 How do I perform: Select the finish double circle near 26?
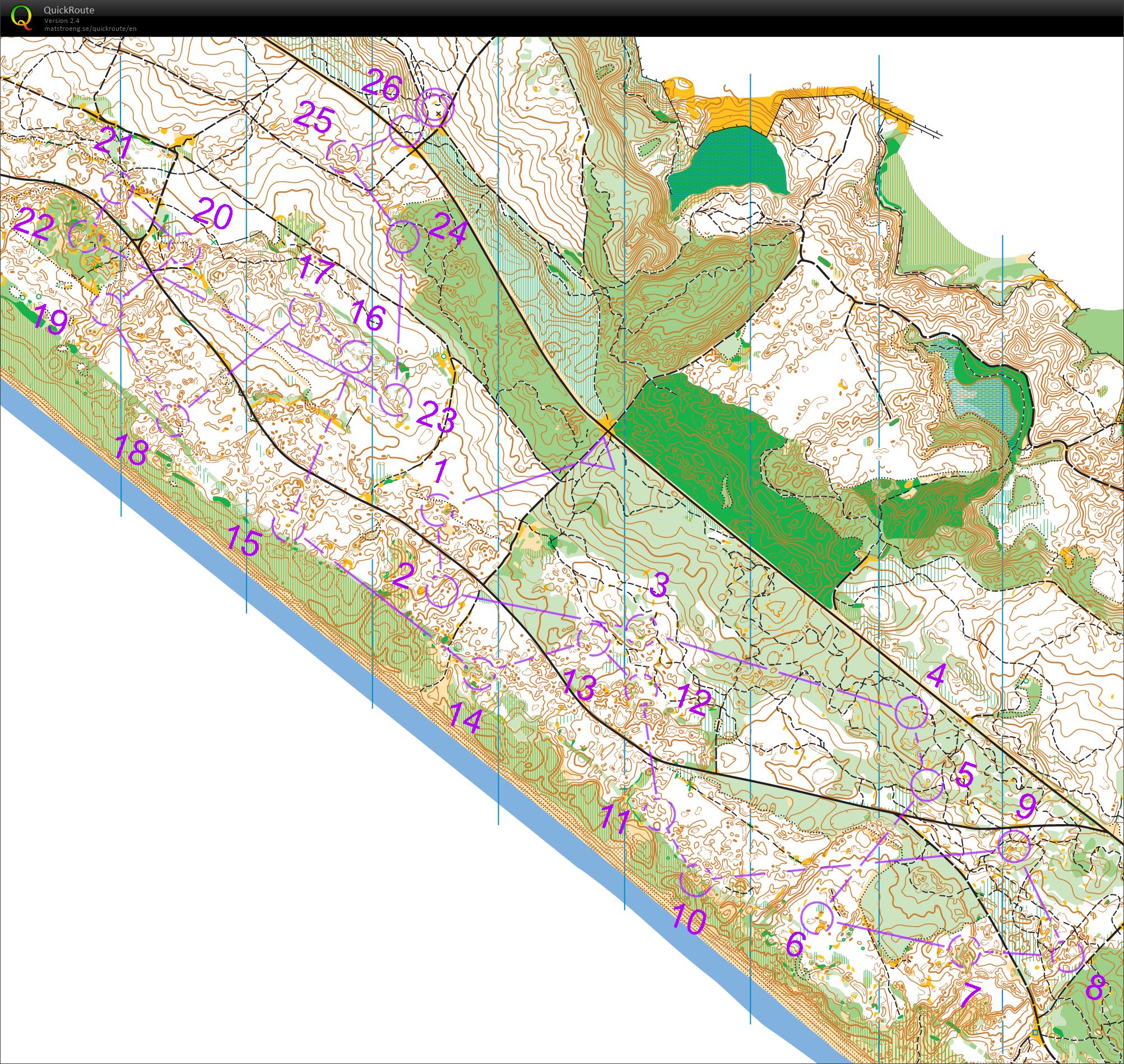435,108
